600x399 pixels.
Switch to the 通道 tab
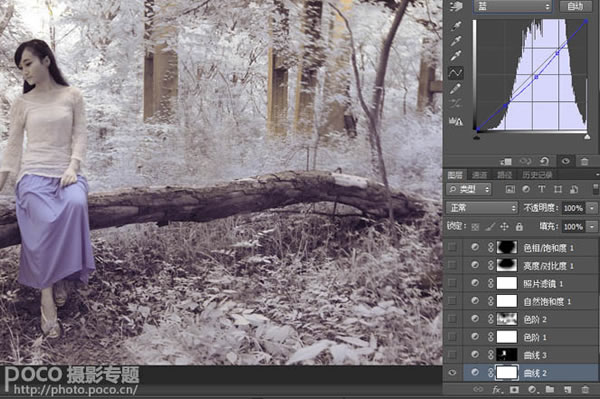(x=479, y=175)
